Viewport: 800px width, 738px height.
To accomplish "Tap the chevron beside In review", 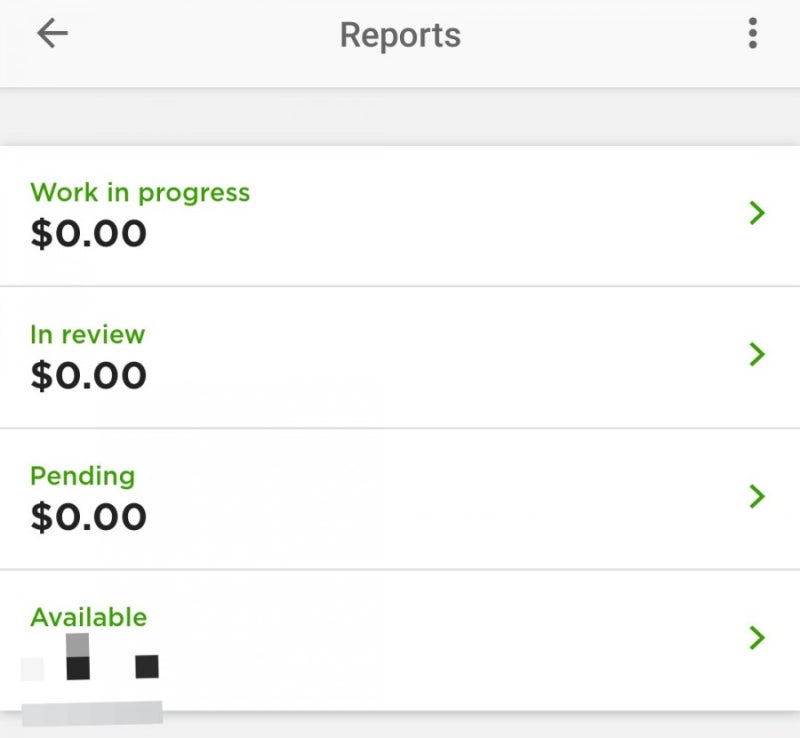I will (x=757, y=355).
